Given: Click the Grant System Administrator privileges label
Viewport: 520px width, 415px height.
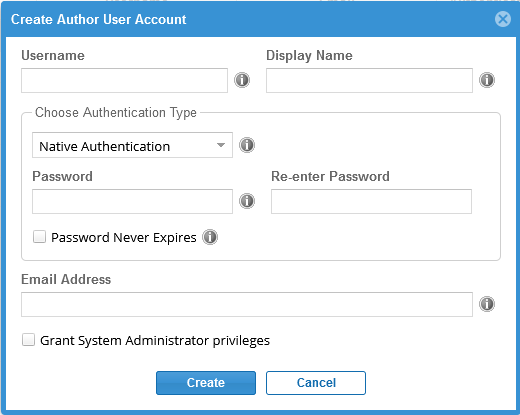Looking at the screenshot, I should point(155,341).
